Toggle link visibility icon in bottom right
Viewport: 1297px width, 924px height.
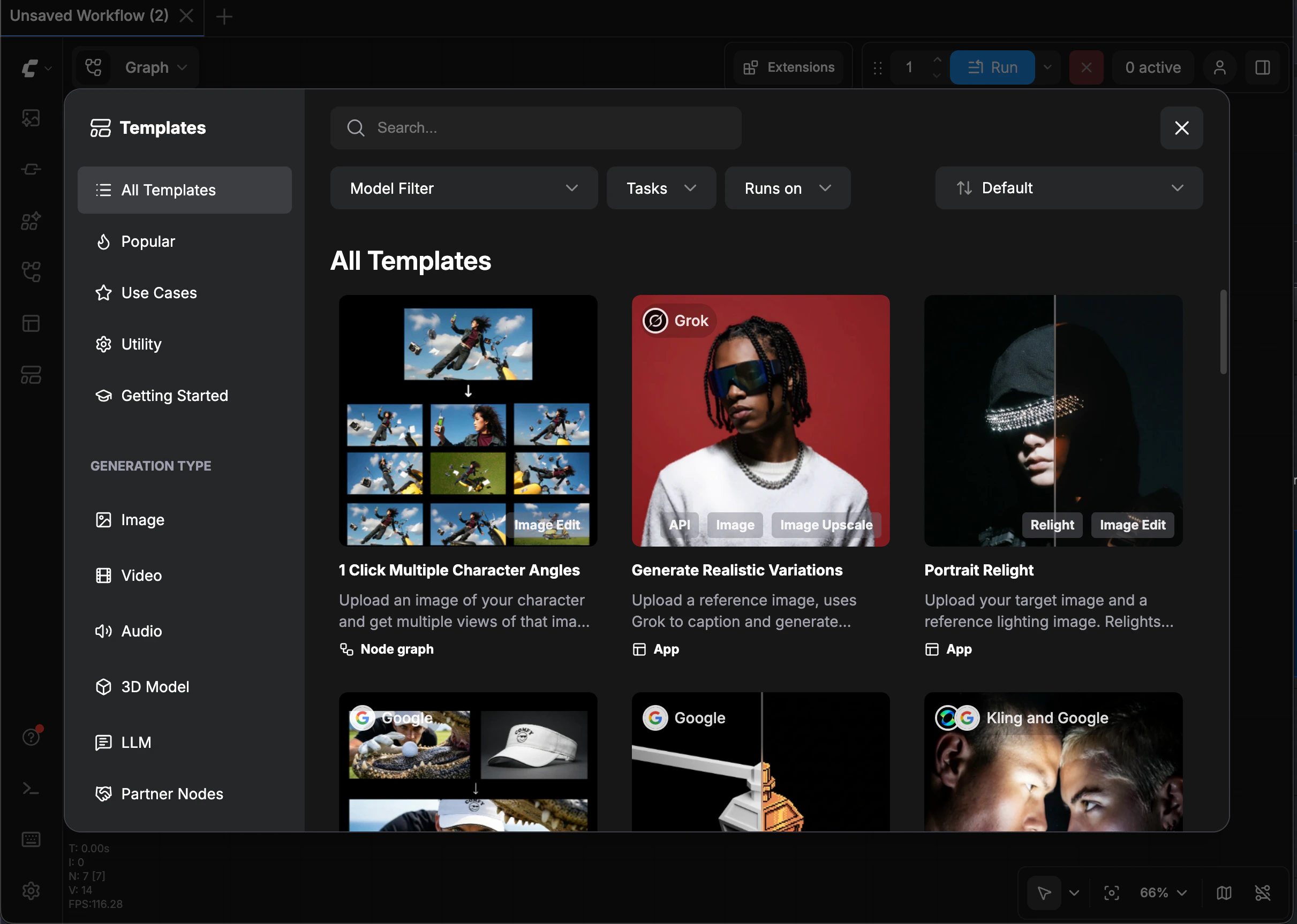tap(1262, 893)
